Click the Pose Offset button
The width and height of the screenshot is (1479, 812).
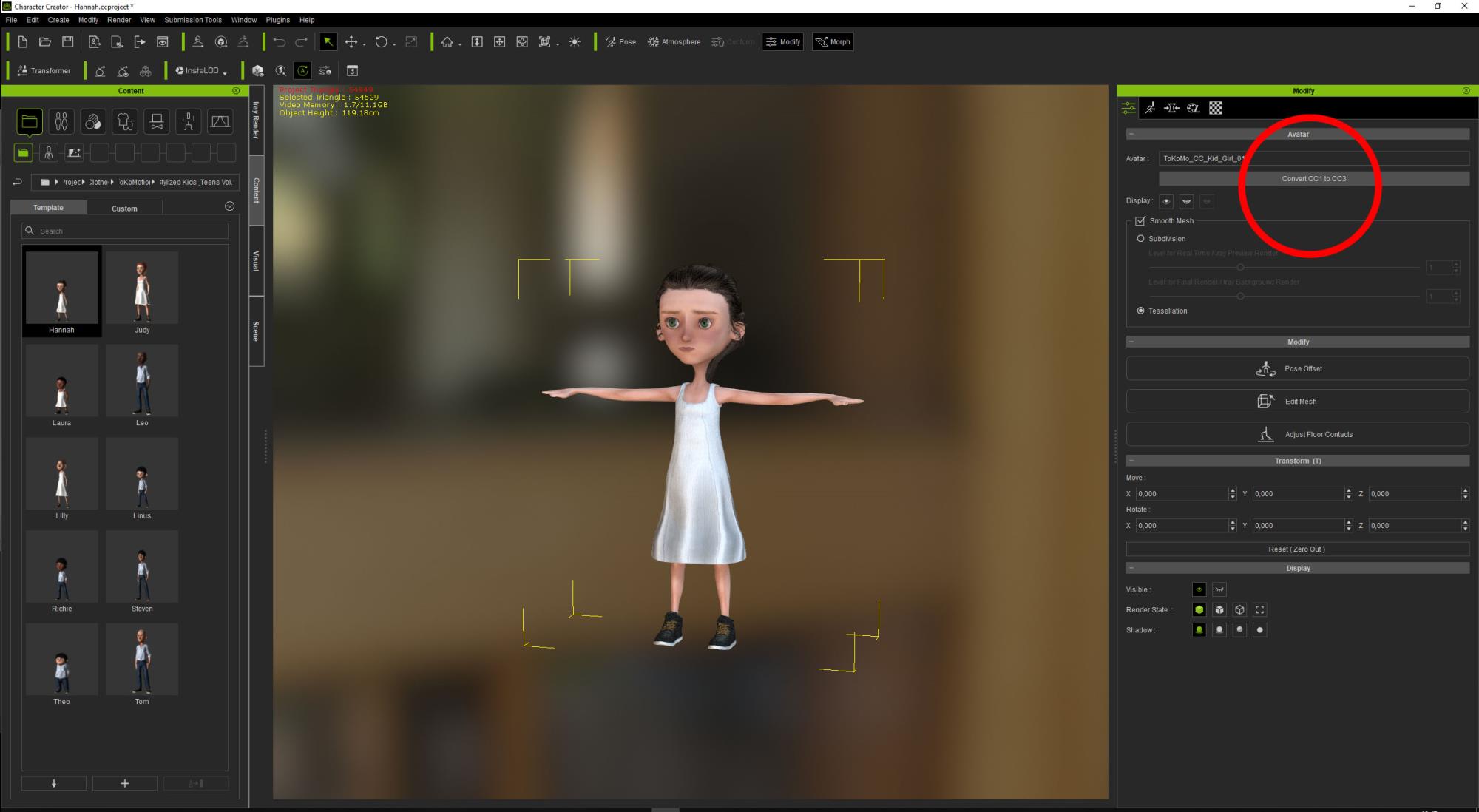[x=1297, y=368]
